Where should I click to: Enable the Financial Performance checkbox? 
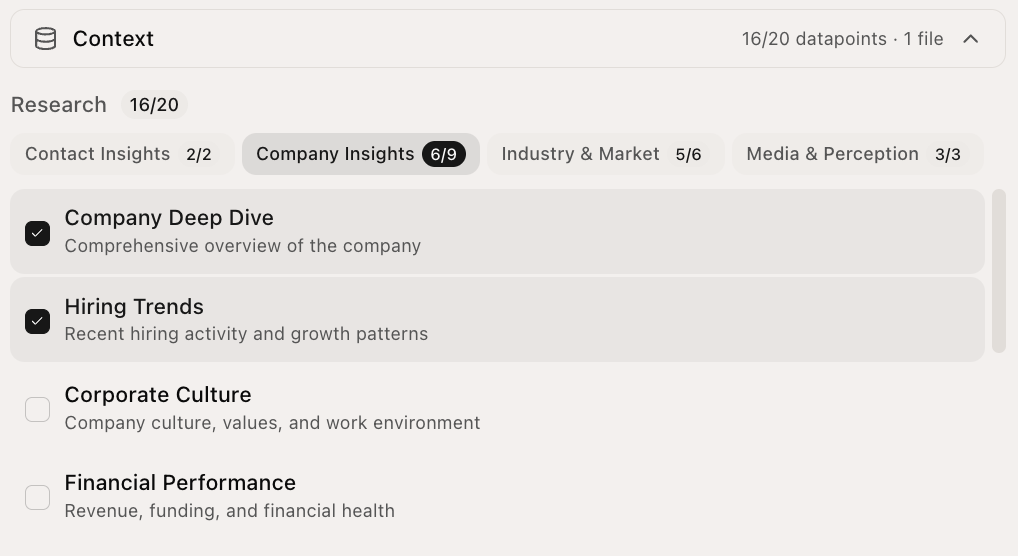pyautogui.click(x=38, y=498)
